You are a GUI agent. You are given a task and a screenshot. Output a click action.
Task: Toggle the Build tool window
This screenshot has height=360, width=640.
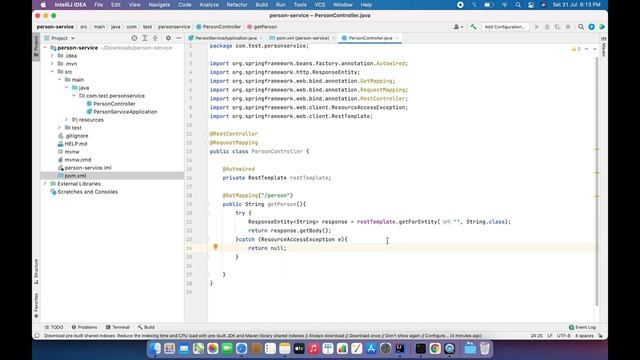pos(146,327)
